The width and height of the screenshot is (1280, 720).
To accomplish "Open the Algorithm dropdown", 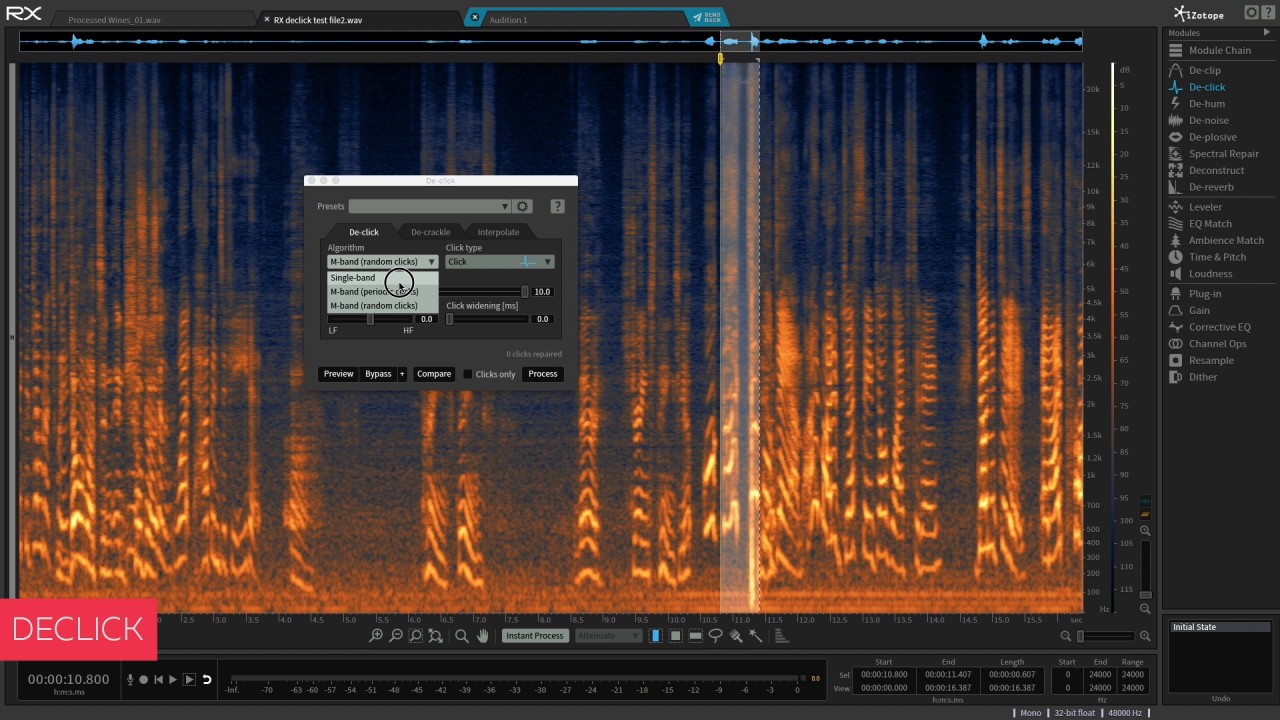I will (x=383, y=262).
